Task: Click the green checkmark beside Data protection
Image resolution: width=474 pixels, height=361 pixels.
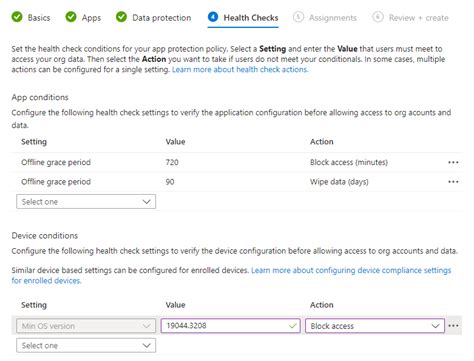Action: (x=121, y=17)
